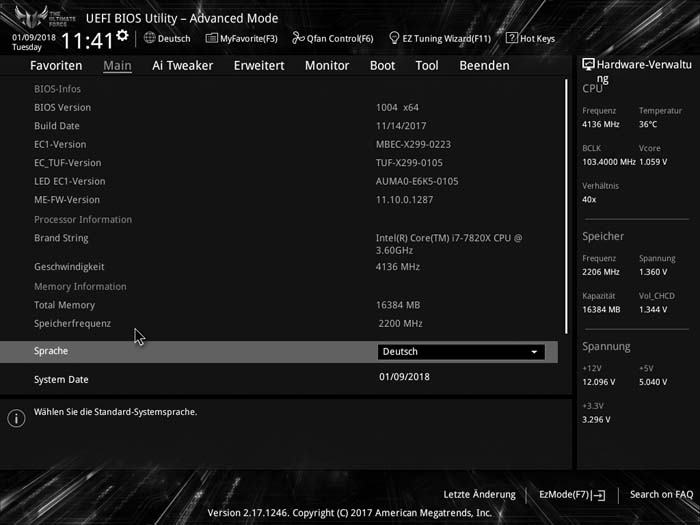Click CPU Temperatur 36°C reading
Screen dimensions: 700x525
[x=648, y=125]
